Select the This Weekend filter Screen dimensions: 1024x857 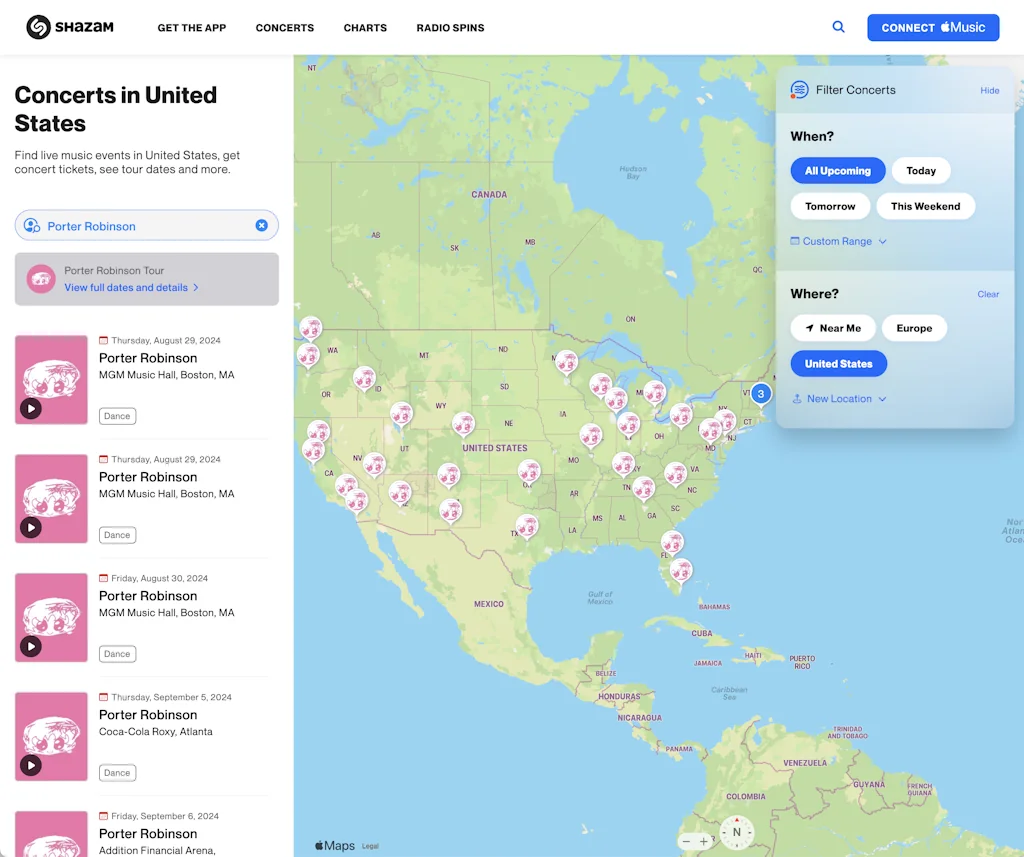point(925,206)
